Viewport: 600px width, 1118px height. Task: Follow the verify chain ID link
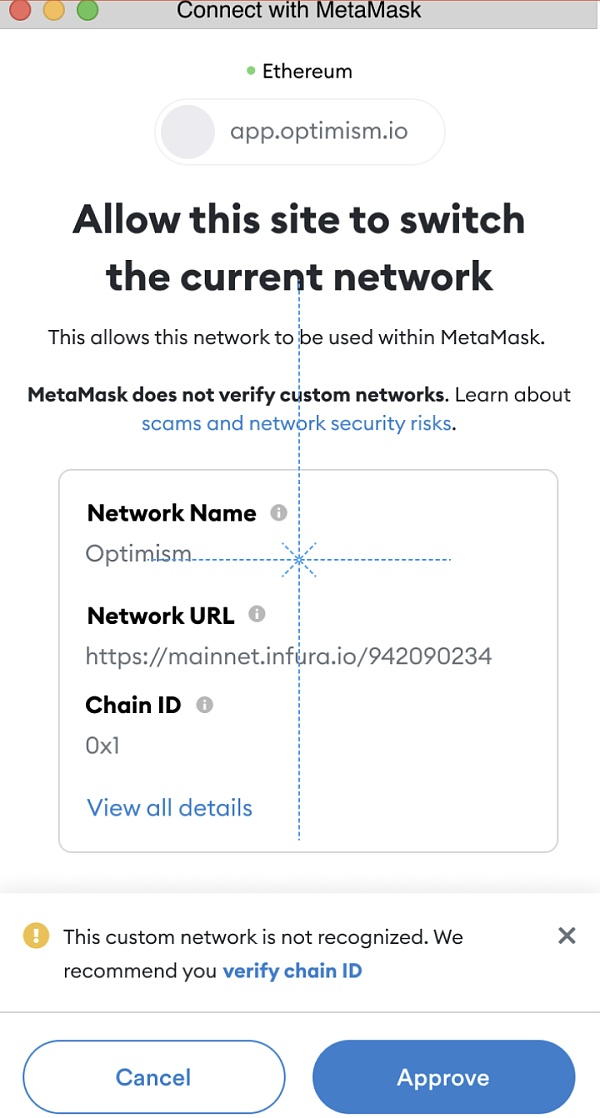292,970
